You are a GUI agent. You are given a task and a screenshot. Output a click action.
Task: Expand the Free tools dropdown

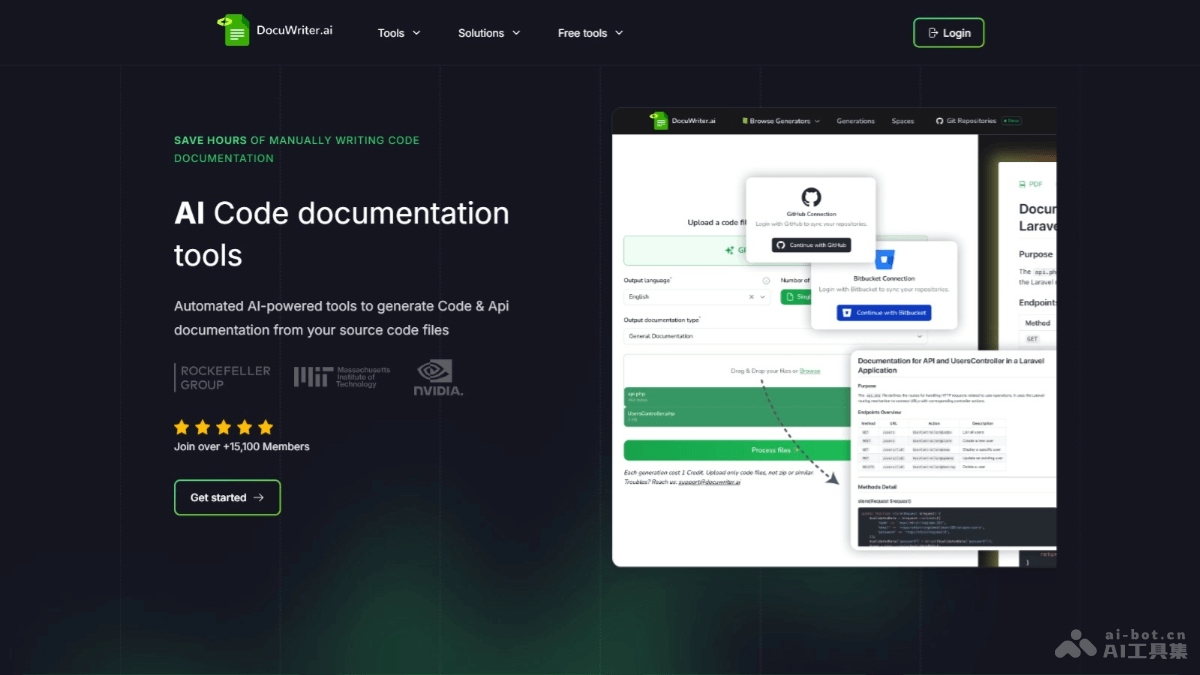589,32
